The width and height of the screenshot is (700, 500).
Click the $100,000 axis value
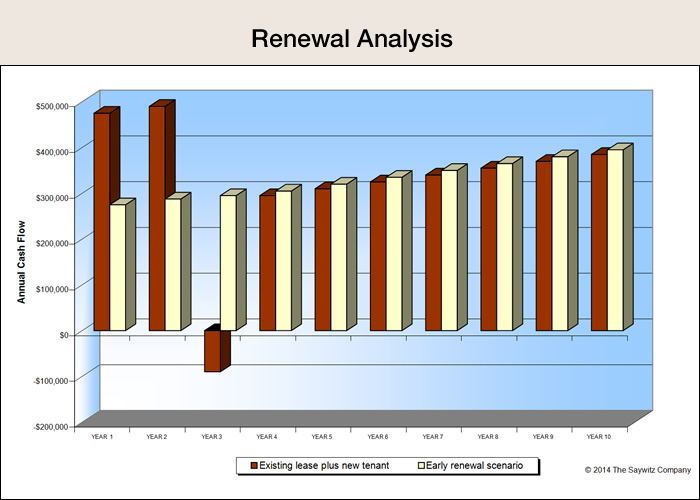click(52, 289)
